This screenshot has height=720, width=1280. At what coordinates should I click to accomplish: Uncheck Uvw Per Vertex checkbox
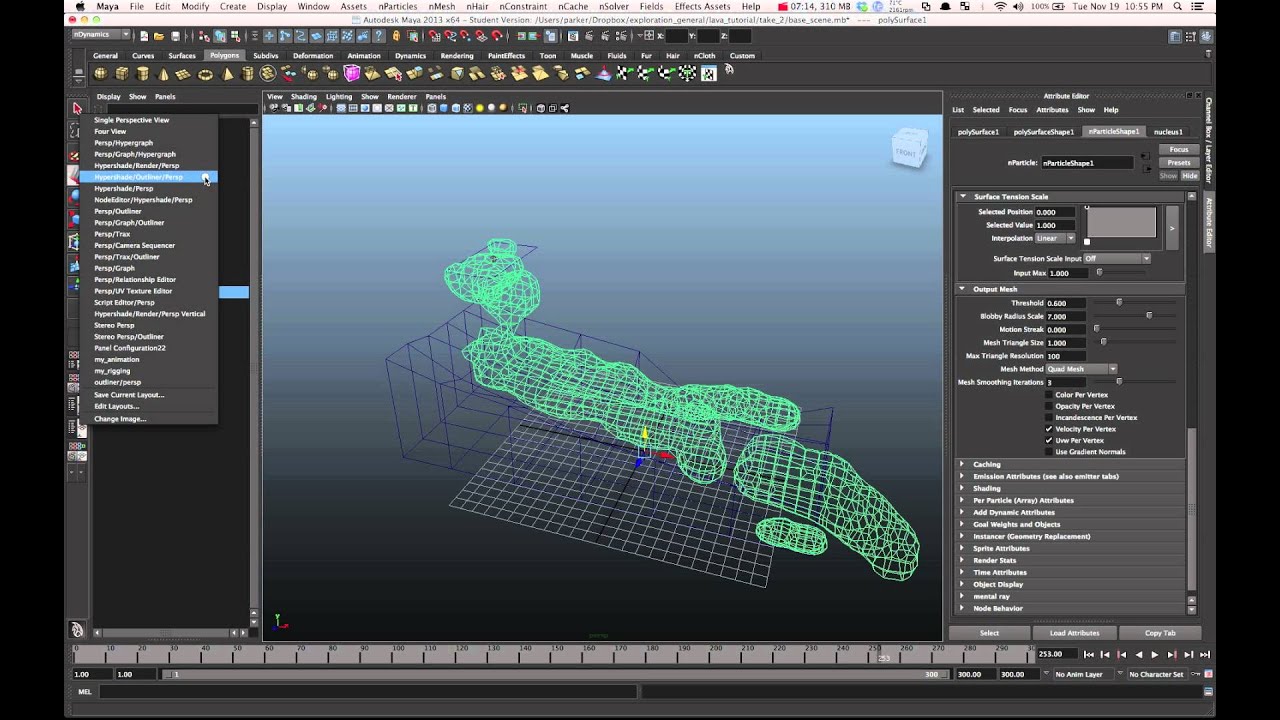1049,440
